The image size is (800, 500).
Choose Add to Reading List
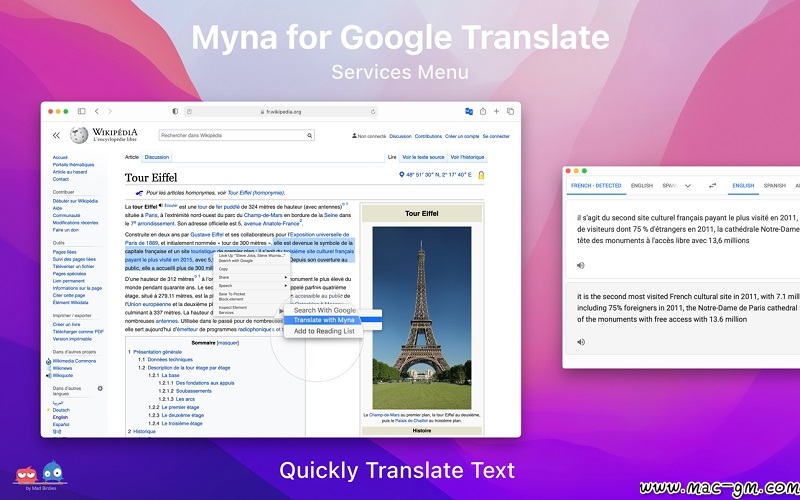(x=323, y=331)
